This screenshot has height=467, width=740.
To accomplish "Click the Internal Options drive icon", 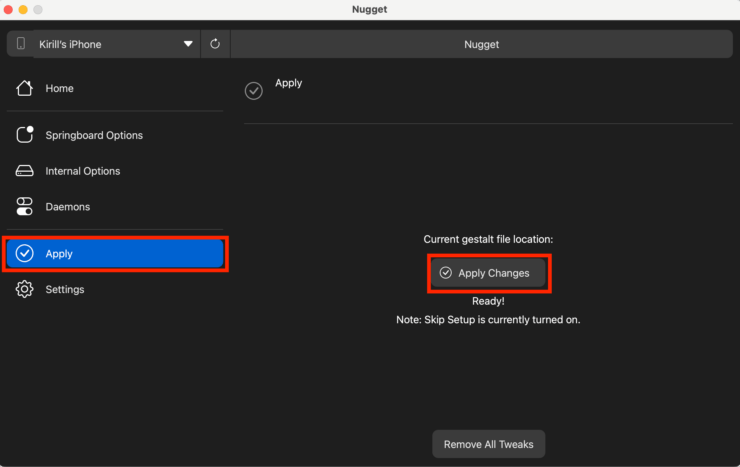I will click(x=25, y=171).
